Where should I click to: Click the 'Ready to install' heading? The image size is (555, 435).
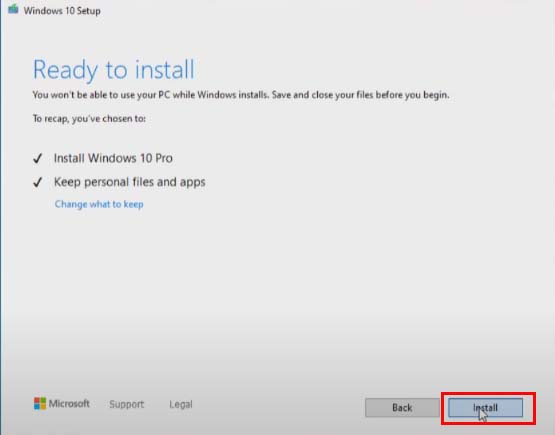(x=114, y=70)
